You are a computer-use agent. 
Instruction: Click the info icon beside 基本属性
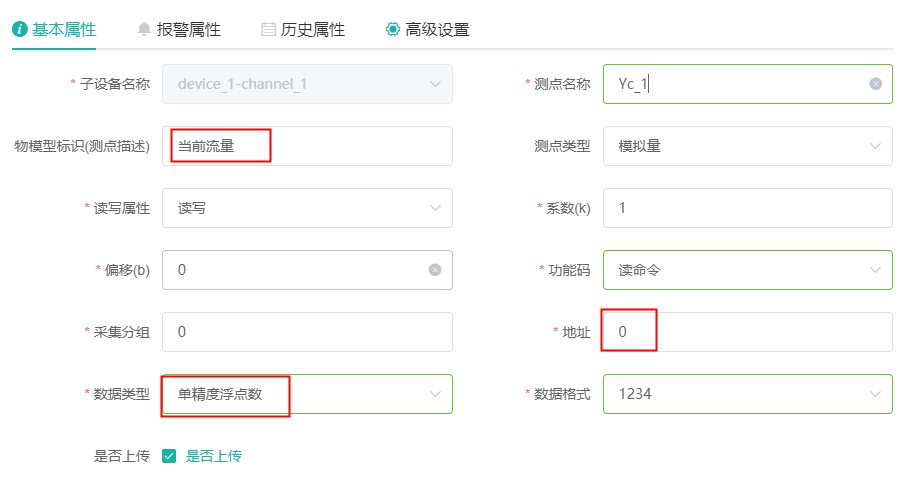pyautogui.click(x=19, y=29)
